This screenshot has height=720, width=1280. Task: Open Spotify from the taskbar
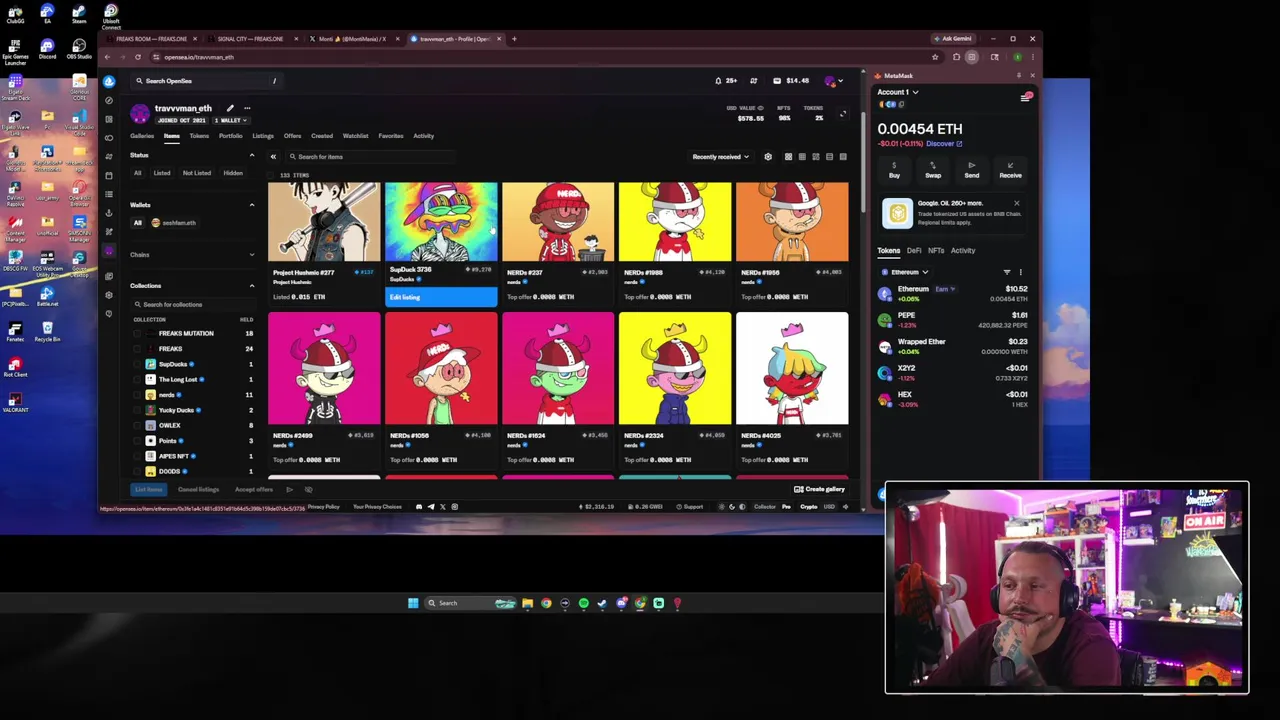pos(583,603)
